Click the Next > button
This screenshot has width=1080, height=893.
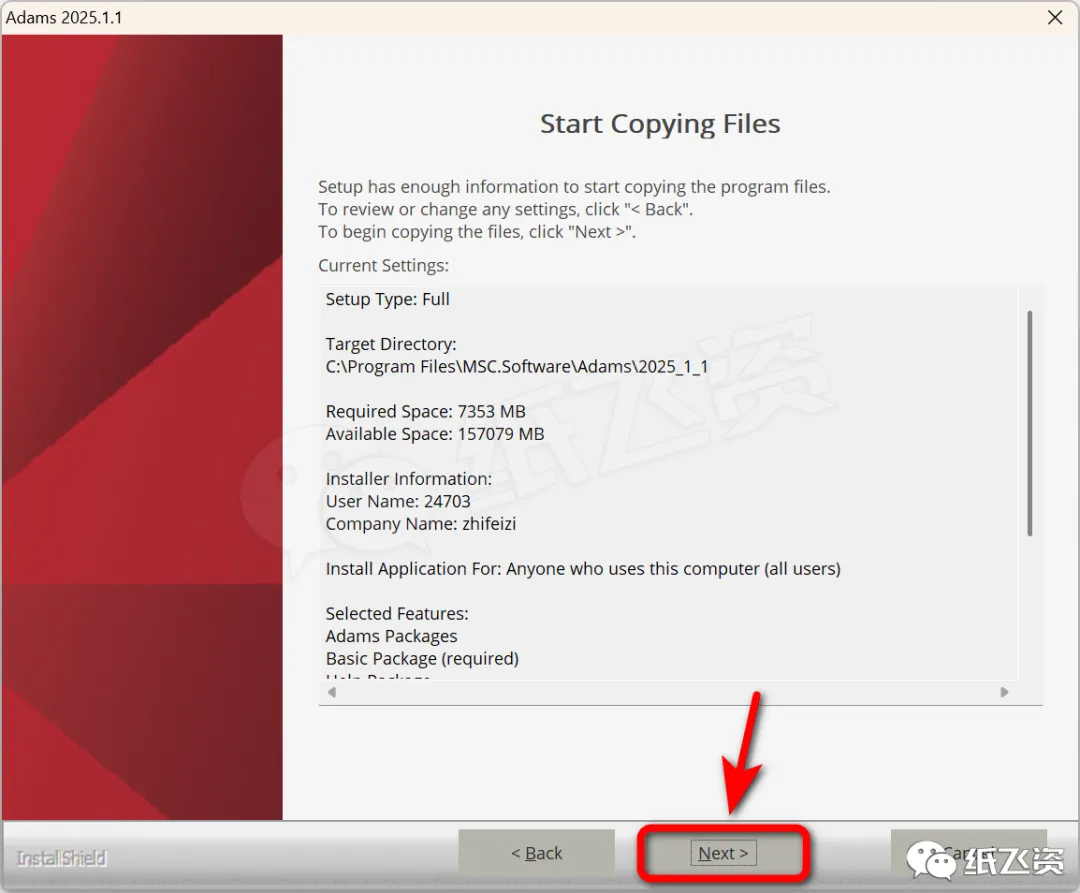pos(723,853)
